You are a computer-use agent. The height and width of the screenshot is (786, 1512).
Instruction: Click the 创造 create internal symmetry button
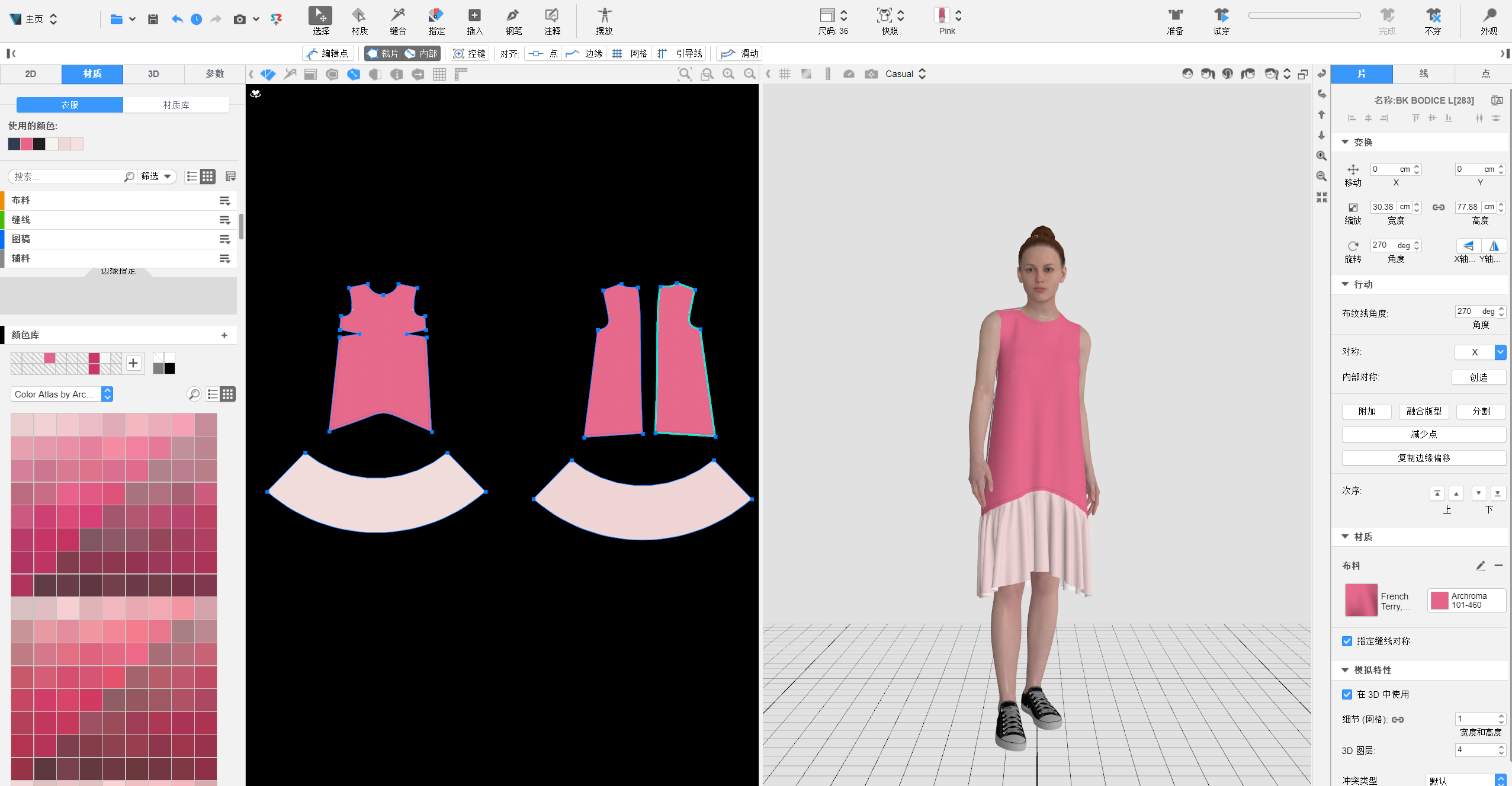pyautogui.click(x=1479, y=377)
